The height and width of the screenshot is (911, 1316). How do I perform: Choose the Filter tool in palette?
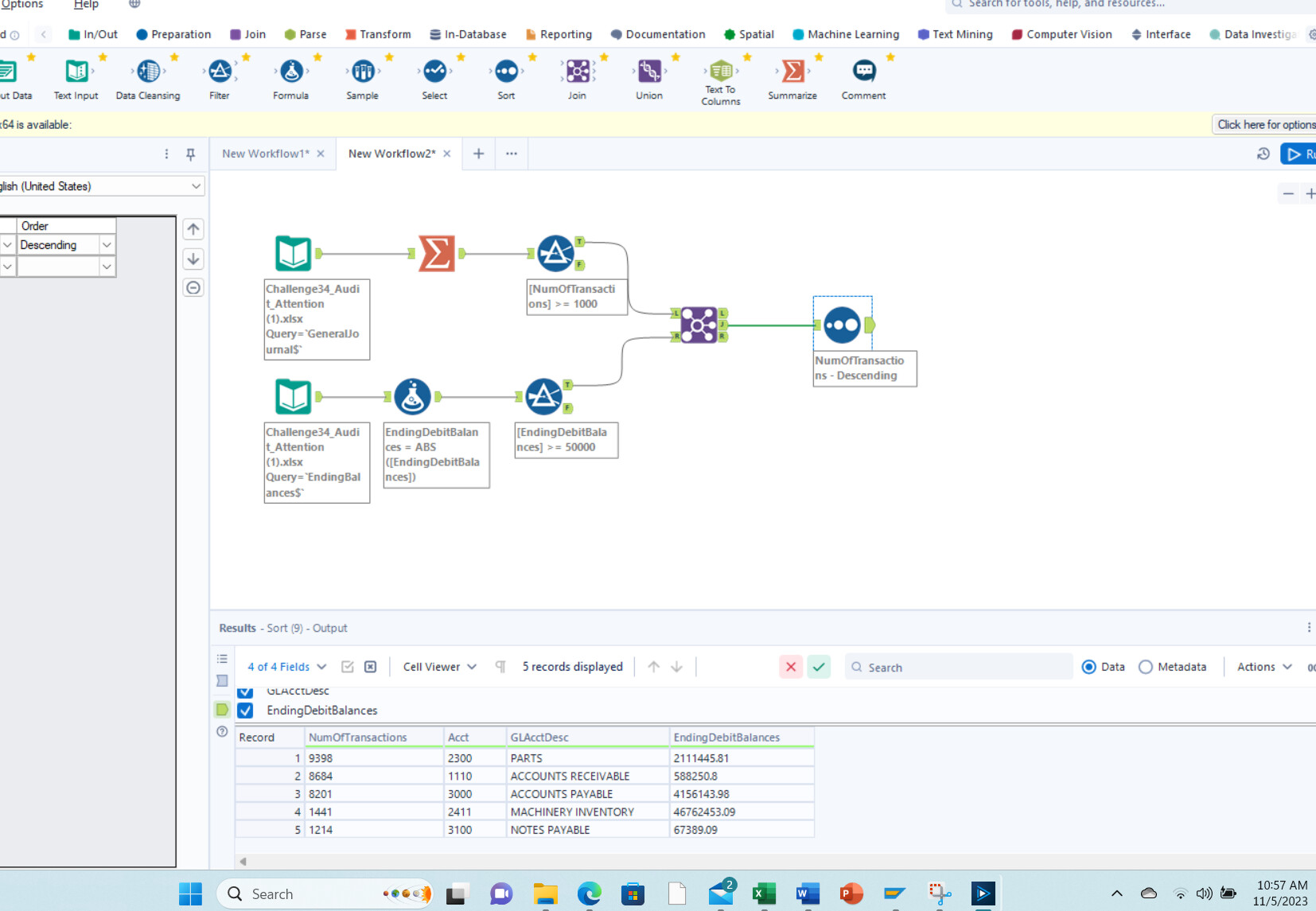(x=220, y=72)
